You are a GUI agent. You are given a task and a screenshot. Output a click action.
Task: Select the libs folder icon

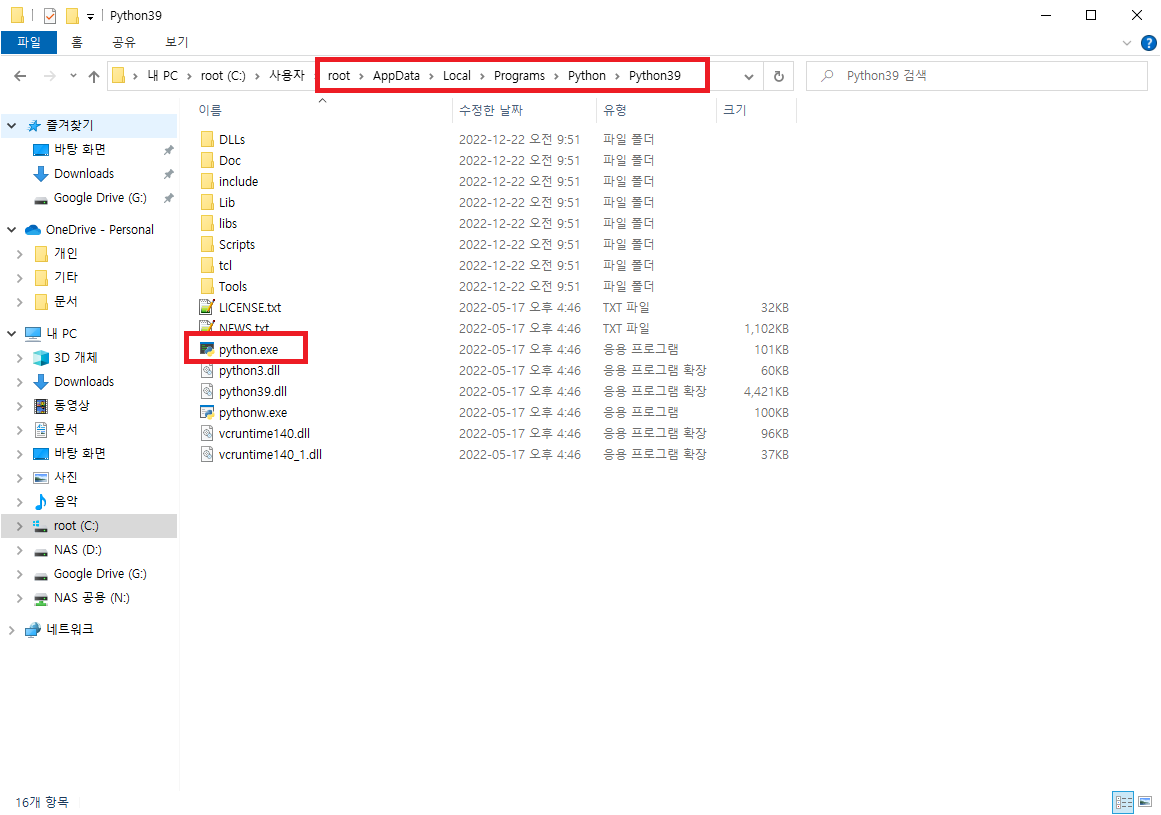point(207,224)
